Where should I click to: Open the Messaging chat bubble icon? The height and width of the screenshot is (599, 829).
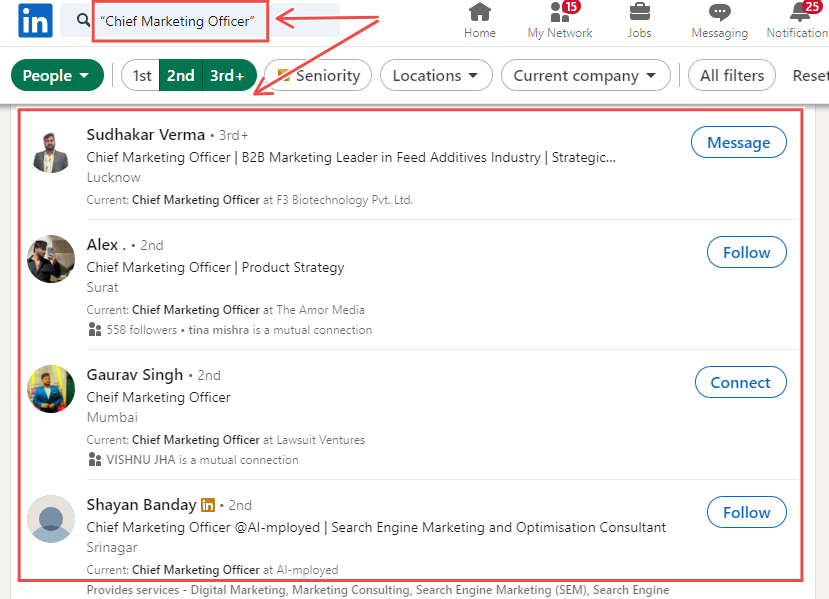(x=720, y=12)
